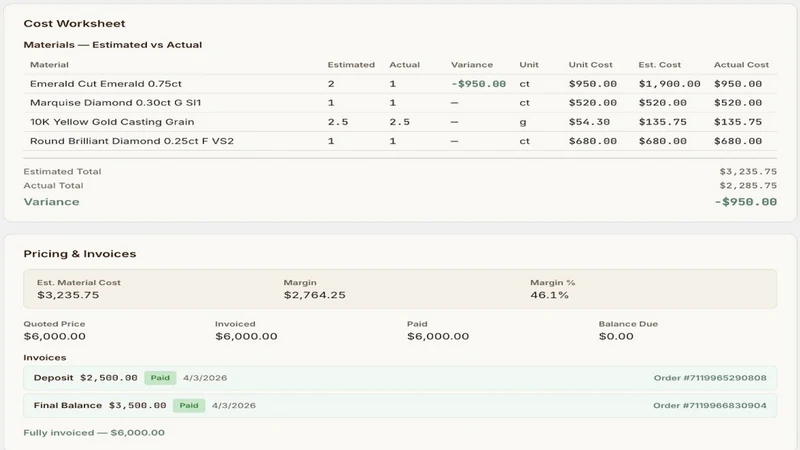The width and height of the screenshot is (800, 450).
Task: Open Deposit invoice order #7119965290808 link
Action: tap(710, 378)
